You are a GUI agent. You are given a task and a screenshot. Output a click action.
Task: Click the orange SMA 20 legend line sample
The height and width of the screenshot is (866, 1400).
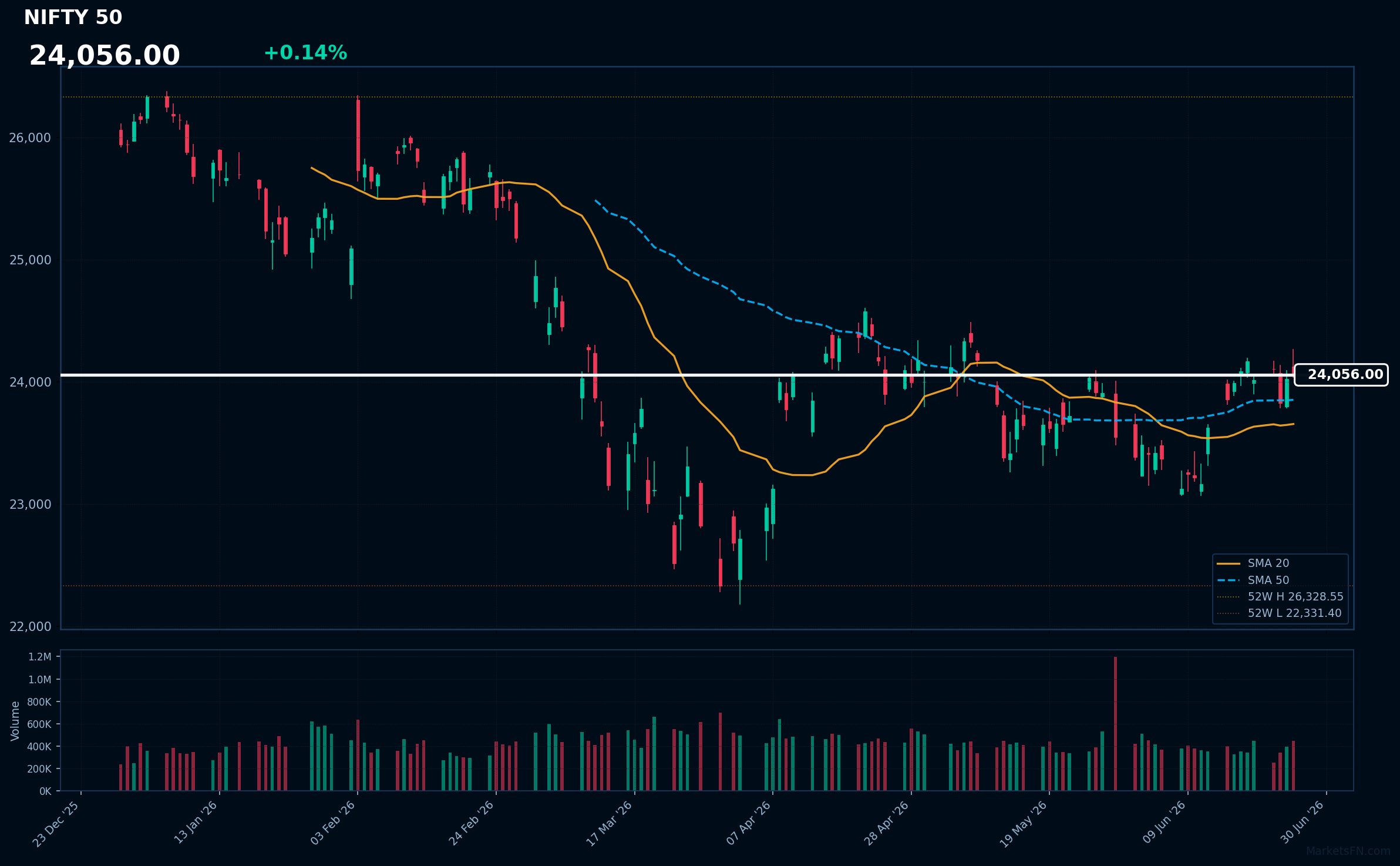point(1229,563)
